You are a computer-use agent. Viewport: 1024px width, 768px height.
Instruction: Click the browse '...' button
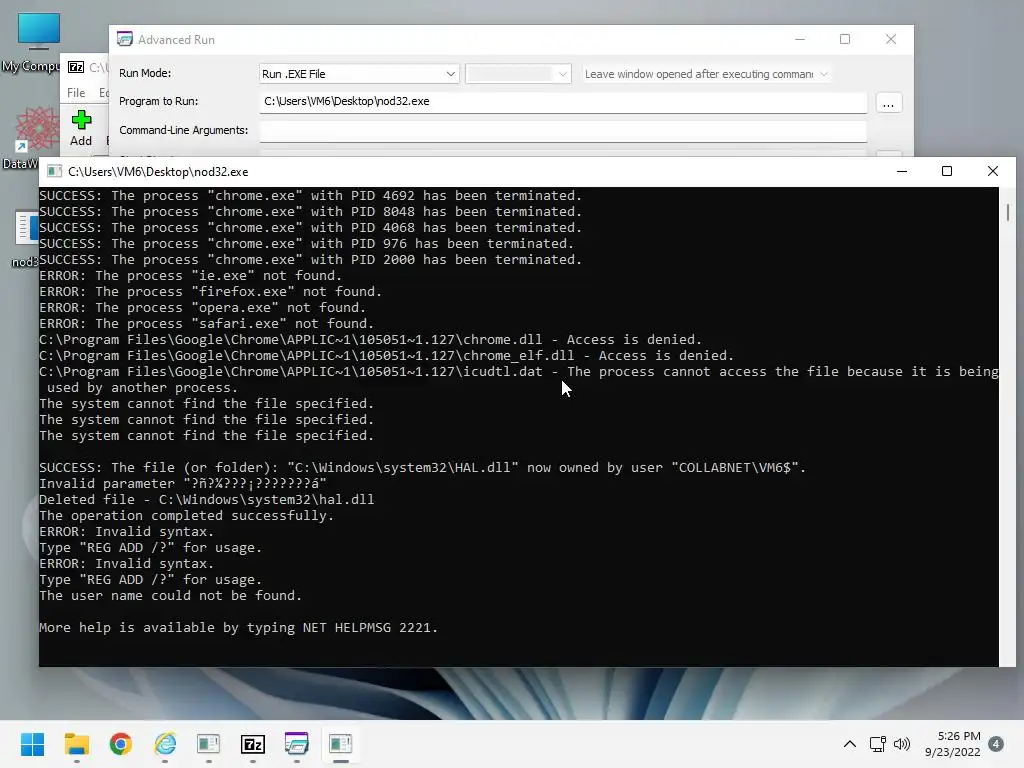point(888,103)
